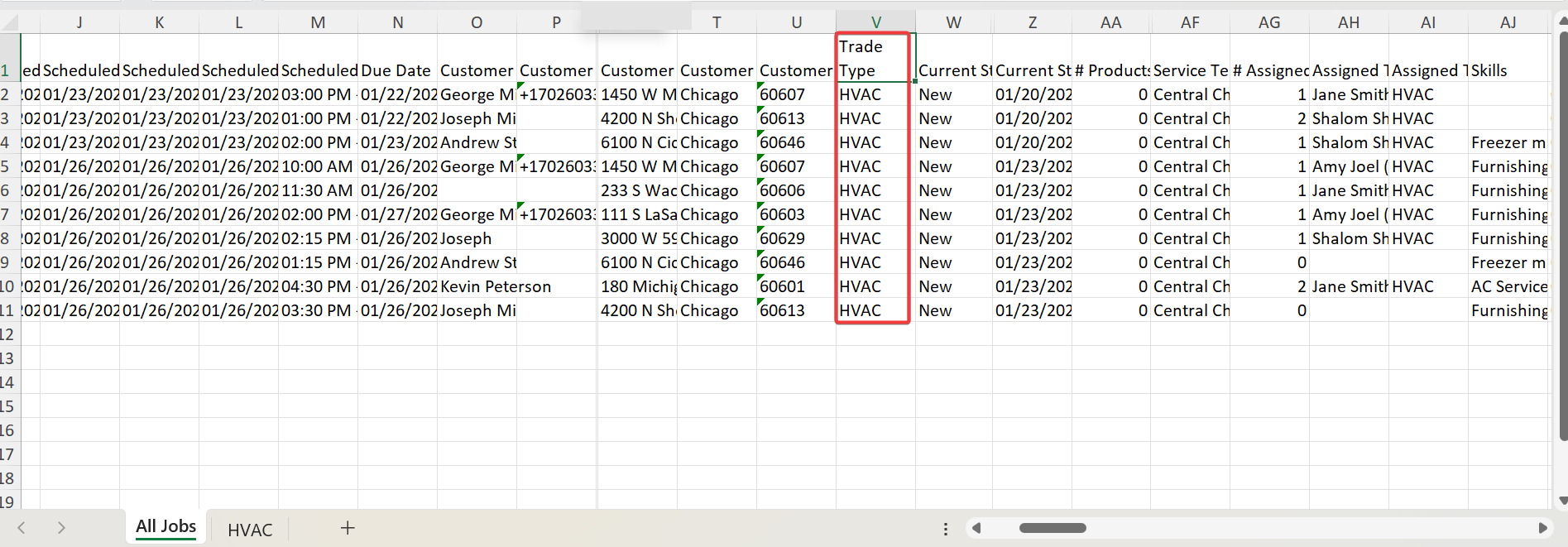Select column Z header
1568x547 pixels.
pyautogui.click(x=1032, y=22)
